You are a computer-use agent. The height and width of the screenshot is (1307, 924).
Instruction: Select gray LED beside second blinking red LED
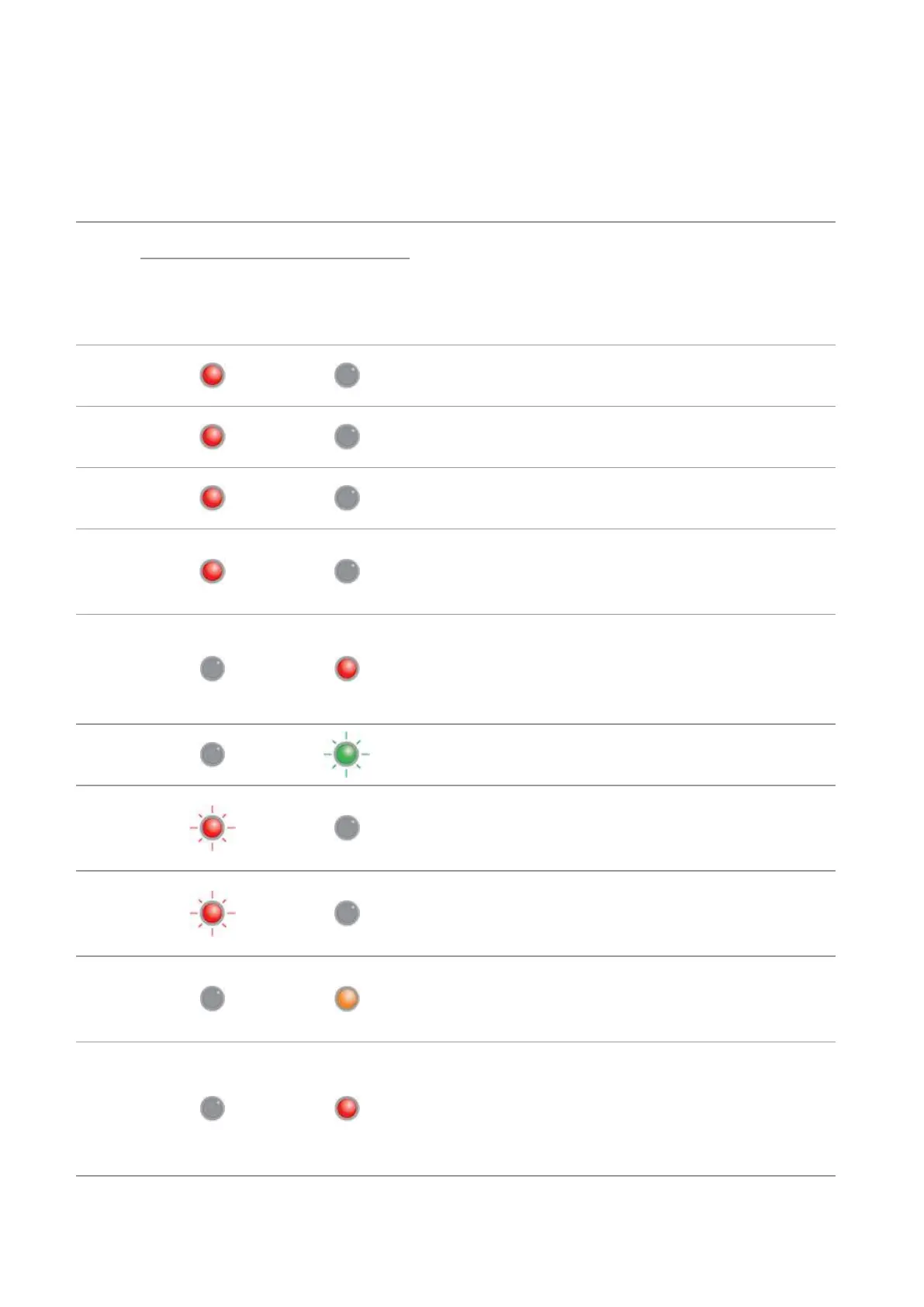pyautogui.click(x=347, y=913)
